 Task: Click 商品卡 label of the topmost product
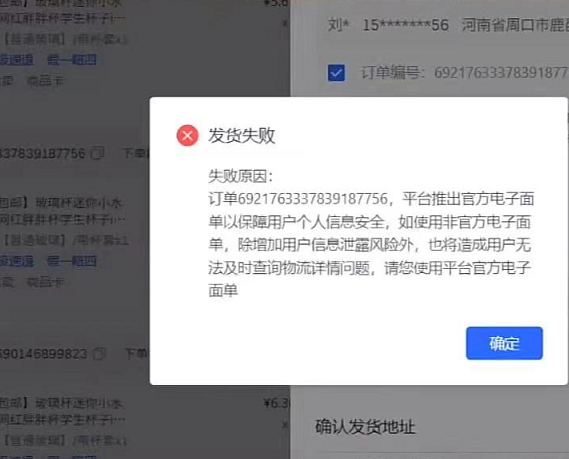click(x=45, y=81)
